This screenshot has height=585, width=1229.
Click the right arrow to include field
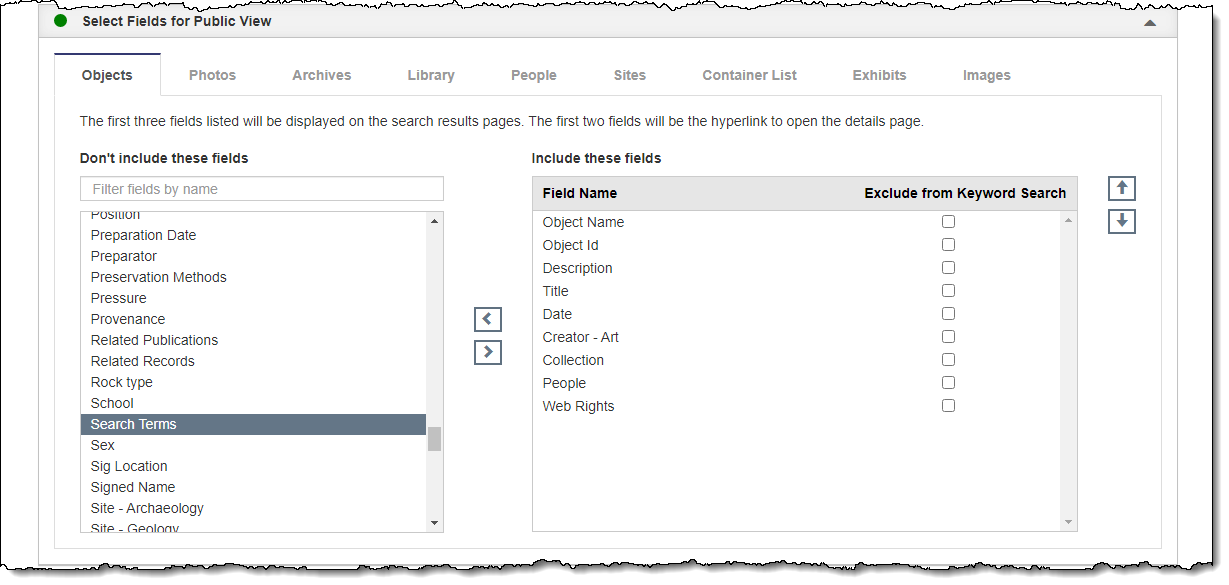[x=487, y=352]
